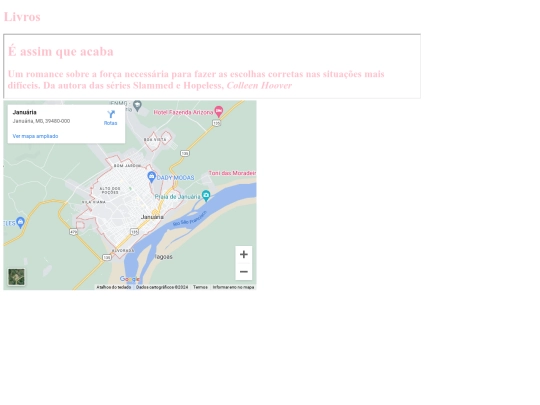Open the 'Termos' link on the map
The height and width of the screenshot is (405, 540).
coord(200,287)
